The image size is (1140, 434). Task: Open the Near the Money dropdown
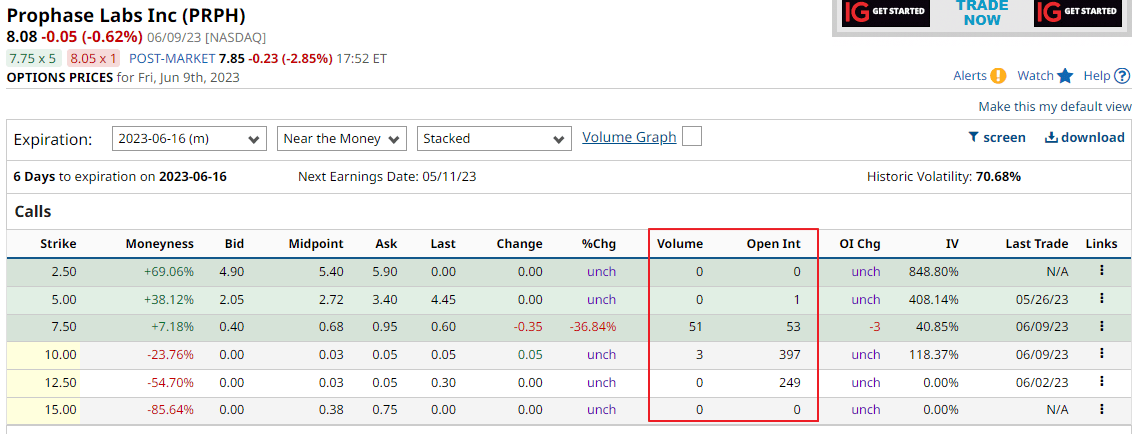(342, 139)
